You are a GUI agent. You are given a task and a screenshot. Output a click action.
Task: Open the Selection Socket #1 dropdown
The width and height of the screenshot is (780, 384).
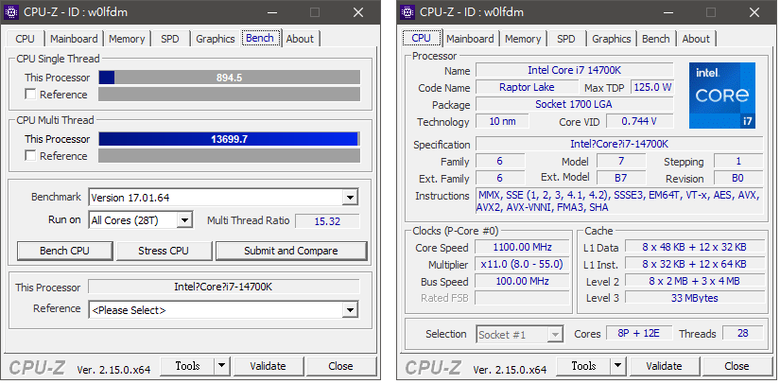point(555,334)
